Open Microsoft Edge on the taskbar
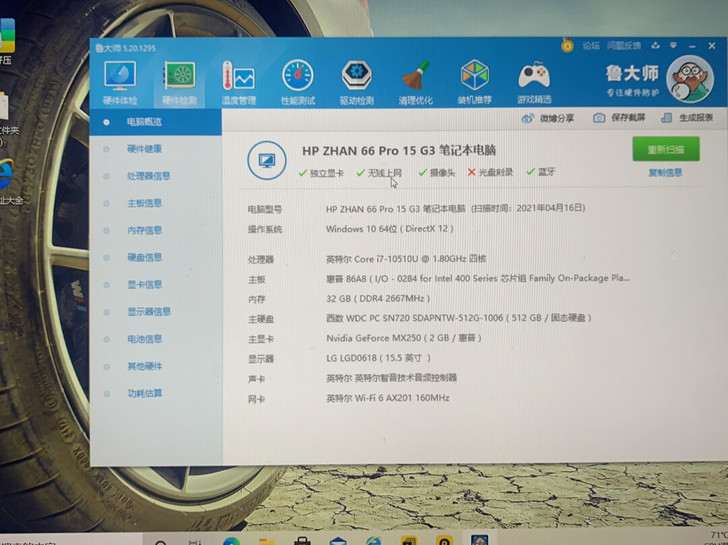Viewport: 728px width, 545px height. point(231,541)
